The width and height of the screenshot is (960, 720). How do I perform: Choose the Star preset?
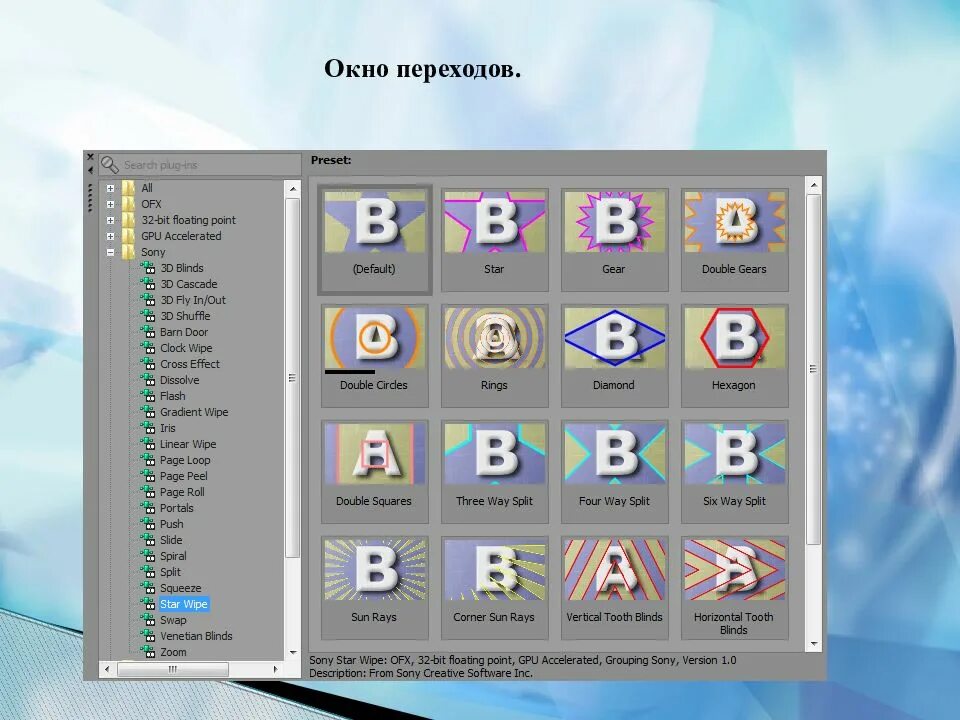pyautogui.click(x=494, y=228)
